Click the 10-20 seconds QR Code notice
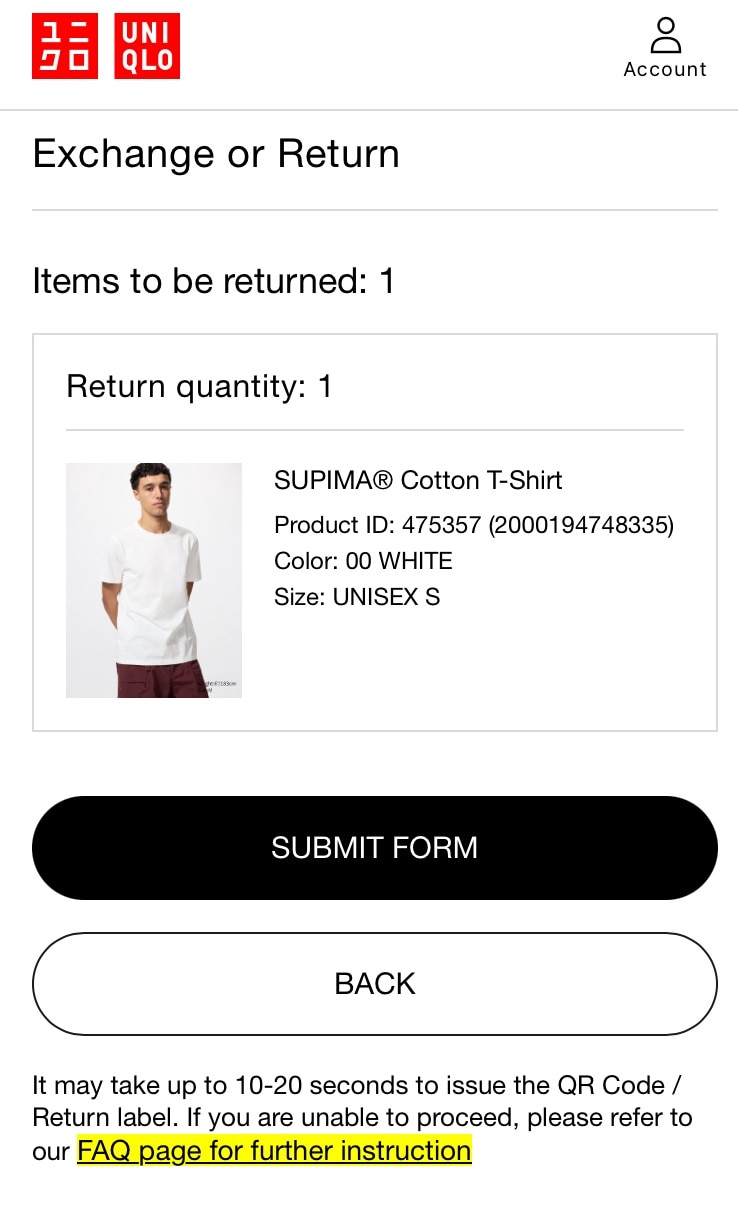Viewport: 738px width, 1205px height. [362, 1101]
